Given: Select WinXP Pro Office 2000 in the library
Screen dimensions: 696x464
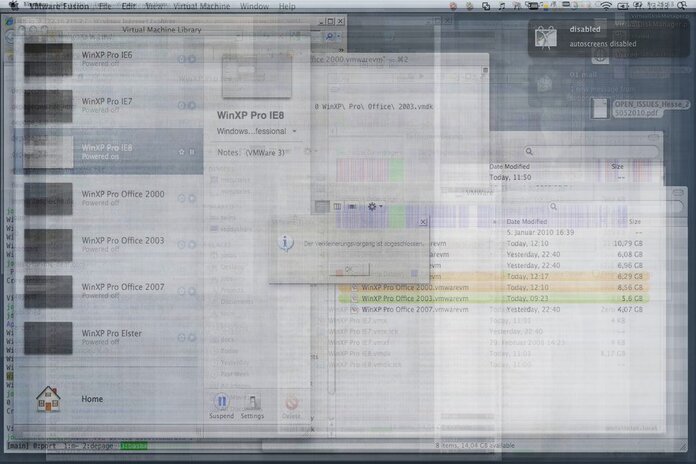Looking at the screenshot, I should (109, 198).
